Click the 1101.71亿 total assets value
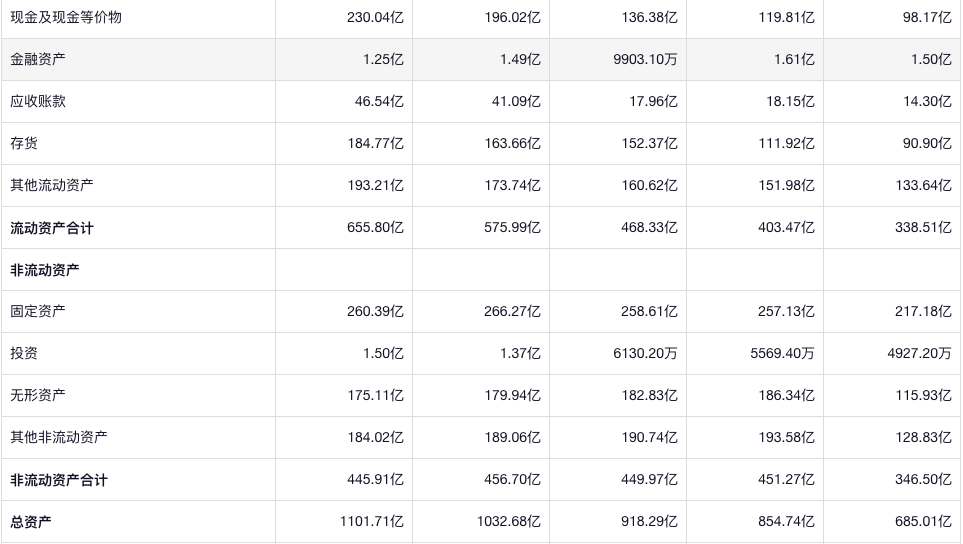Viewport: 963px width, 544px height. (x=371, y=521)
